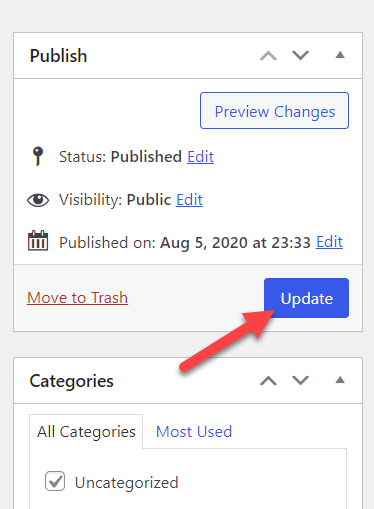Viewport: 374px width, 509px height.
Task: Switch to the Most Used tab
Action: (194, 432)
